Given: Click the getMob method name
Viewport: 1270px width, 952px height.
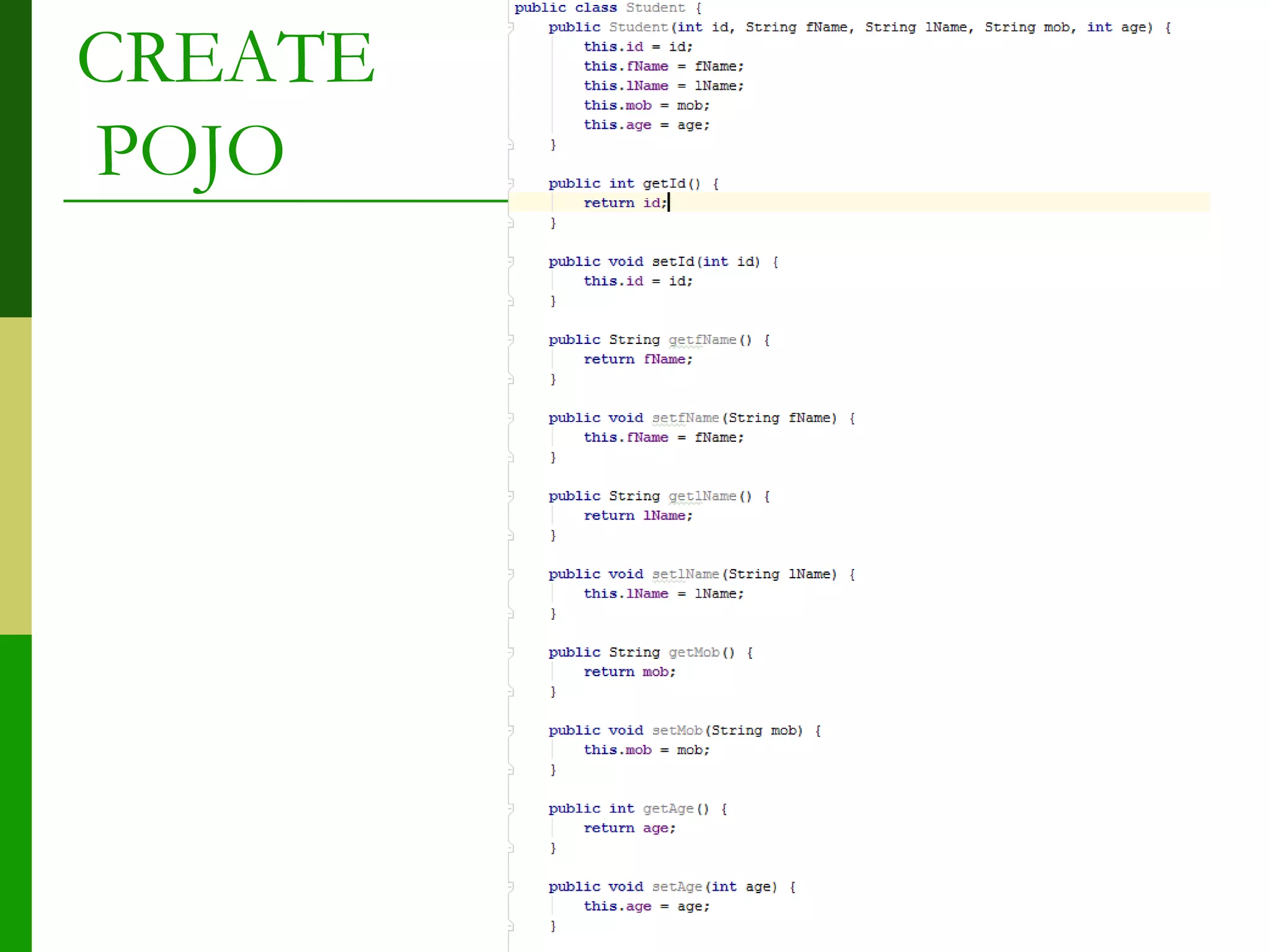Looking at the screenshot, I should tap(694, 653).
